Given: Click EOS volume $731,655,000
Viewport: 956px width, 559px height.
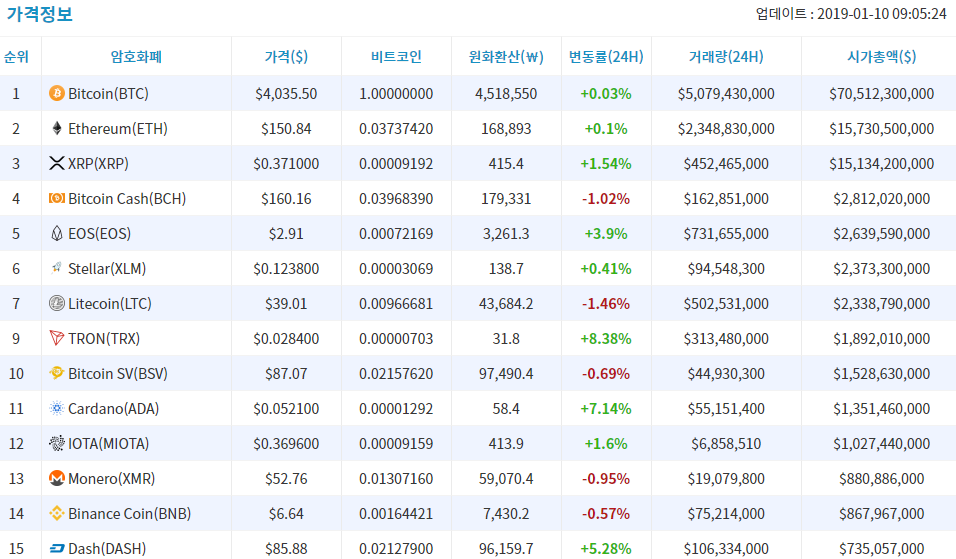Looking at the screenshot, I should tap(726, 234).
